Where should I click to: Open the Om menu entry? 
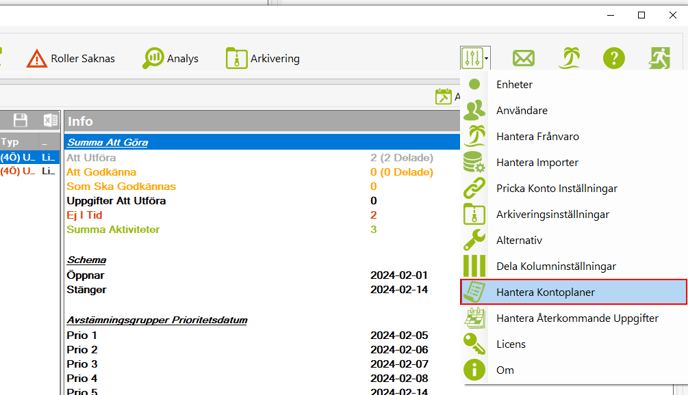click(x=573, y=370)
